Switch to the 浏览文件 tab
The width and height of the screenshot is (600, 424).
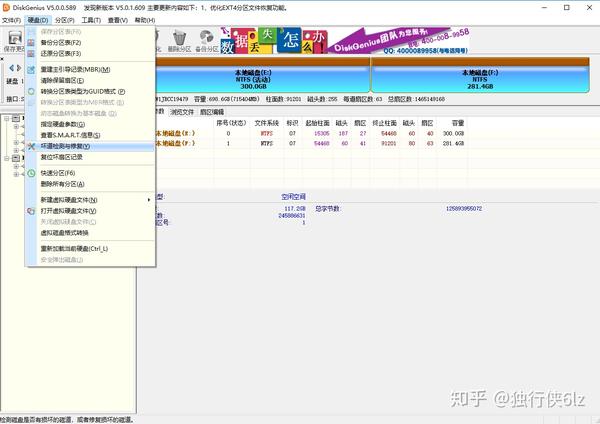[x=182, y=112]
